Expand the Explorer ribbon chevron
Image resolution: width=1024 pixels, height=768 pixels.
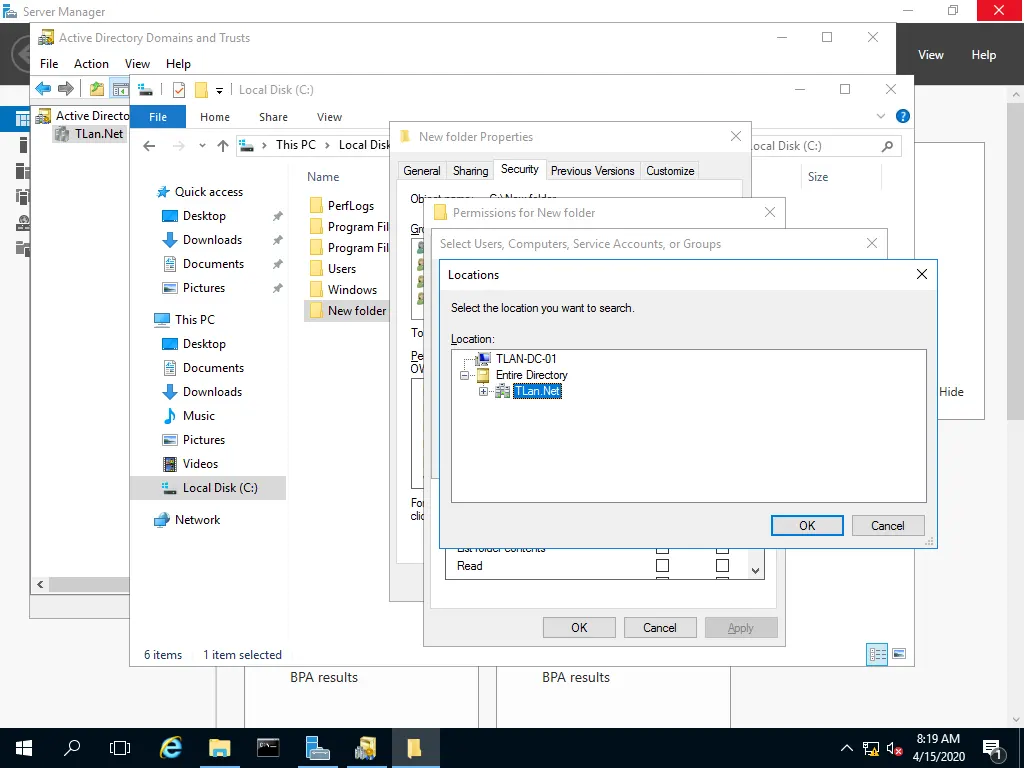(x=880, y=116)
